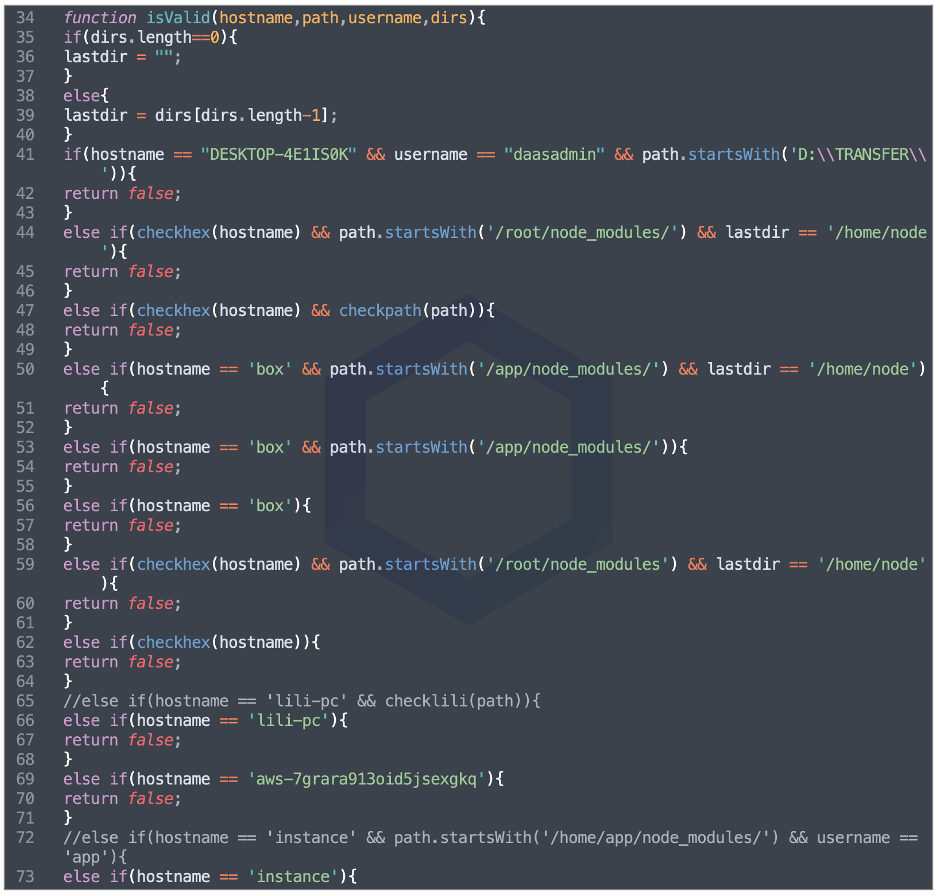Screen dimensions: 940x896
Task: Click the checkpath function call on line 47
Action: click(381, 311)
